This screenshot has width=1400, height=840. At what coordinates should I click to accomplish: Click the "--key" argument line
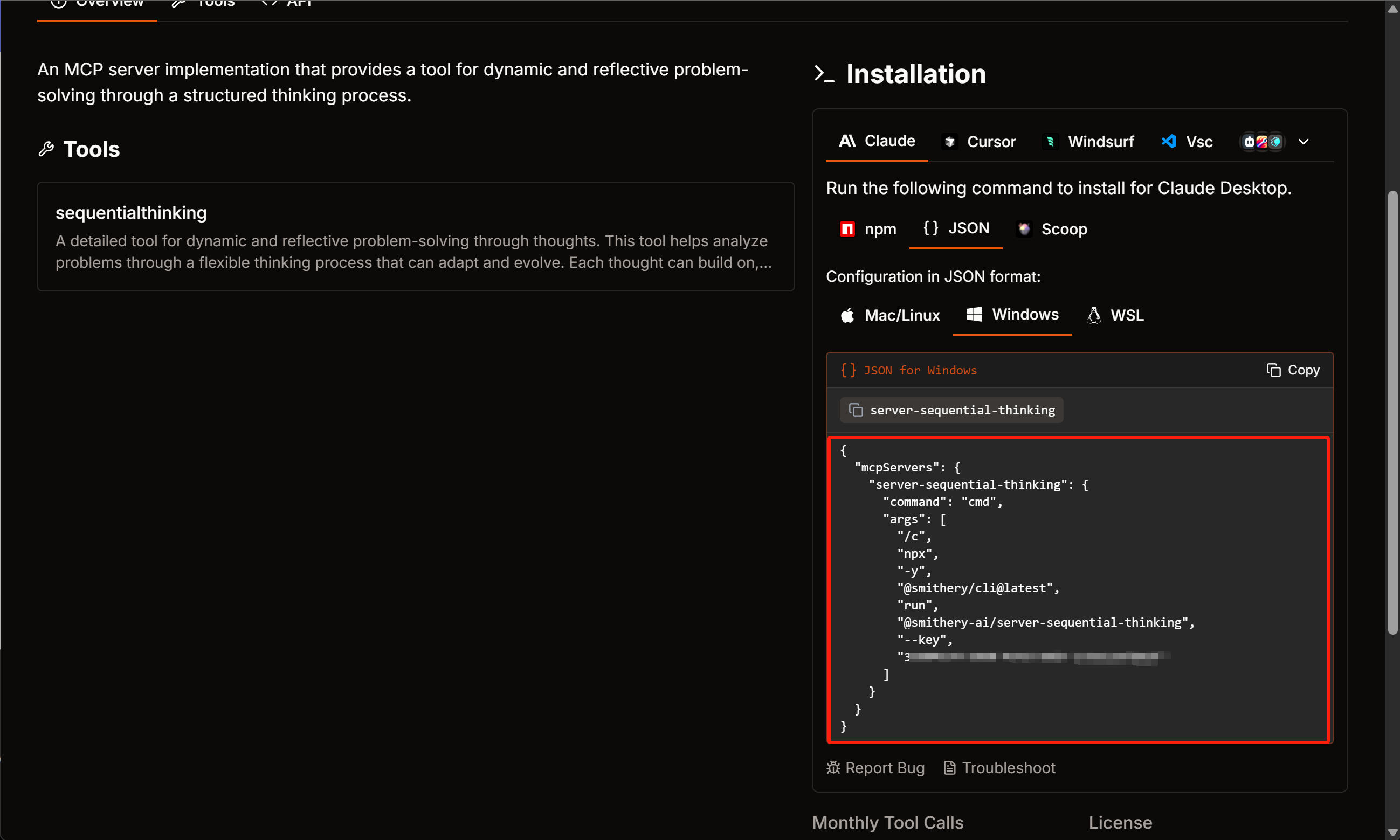coord(925,640)
